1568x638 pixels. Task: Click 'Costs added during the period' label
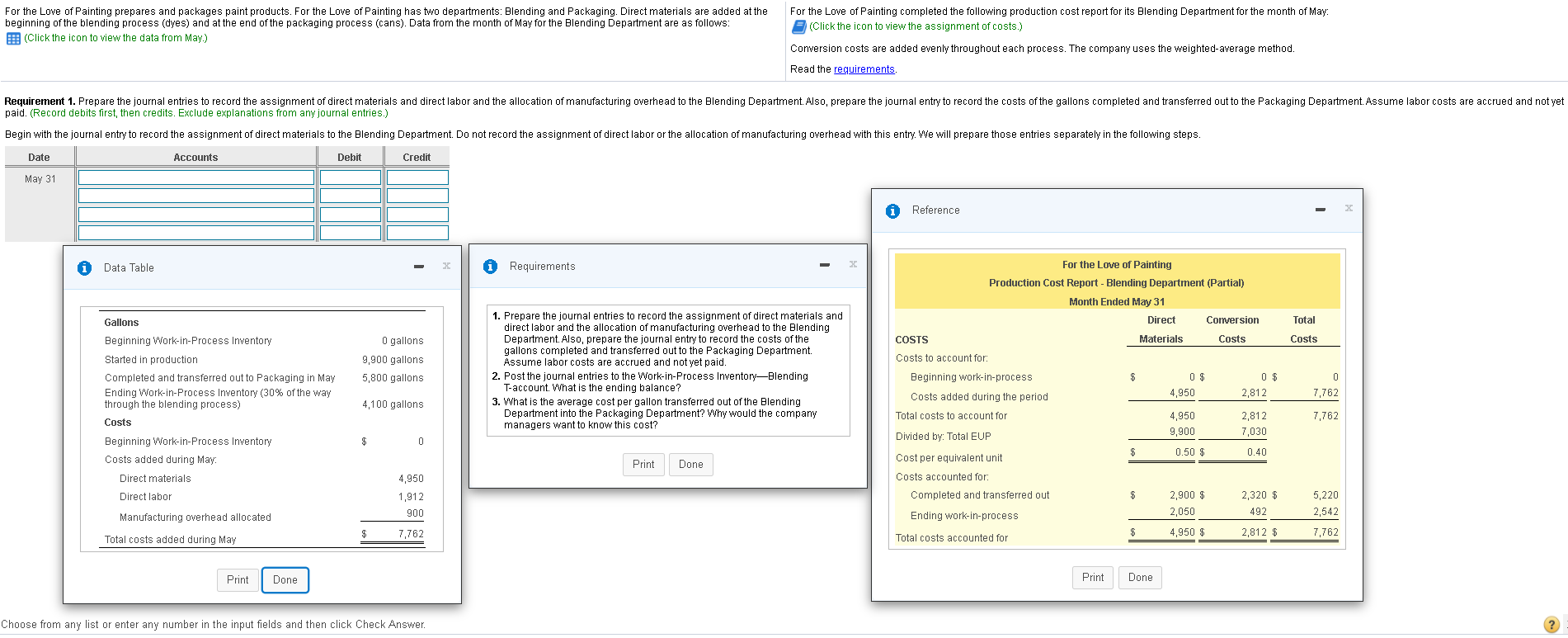tap(979, 397)
